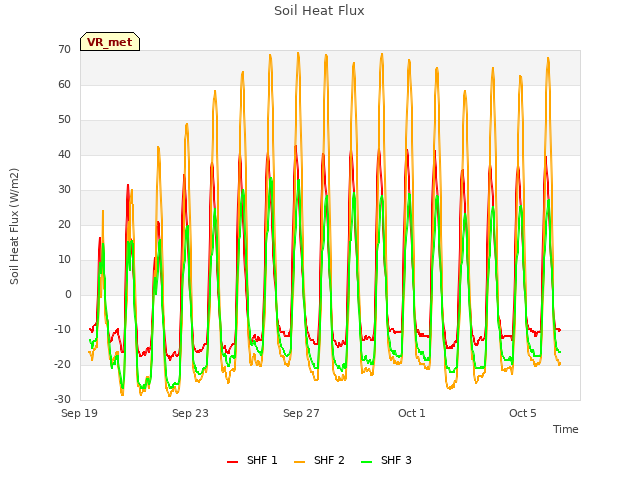Click the 20 y-axis tick label

click(64, 224)
